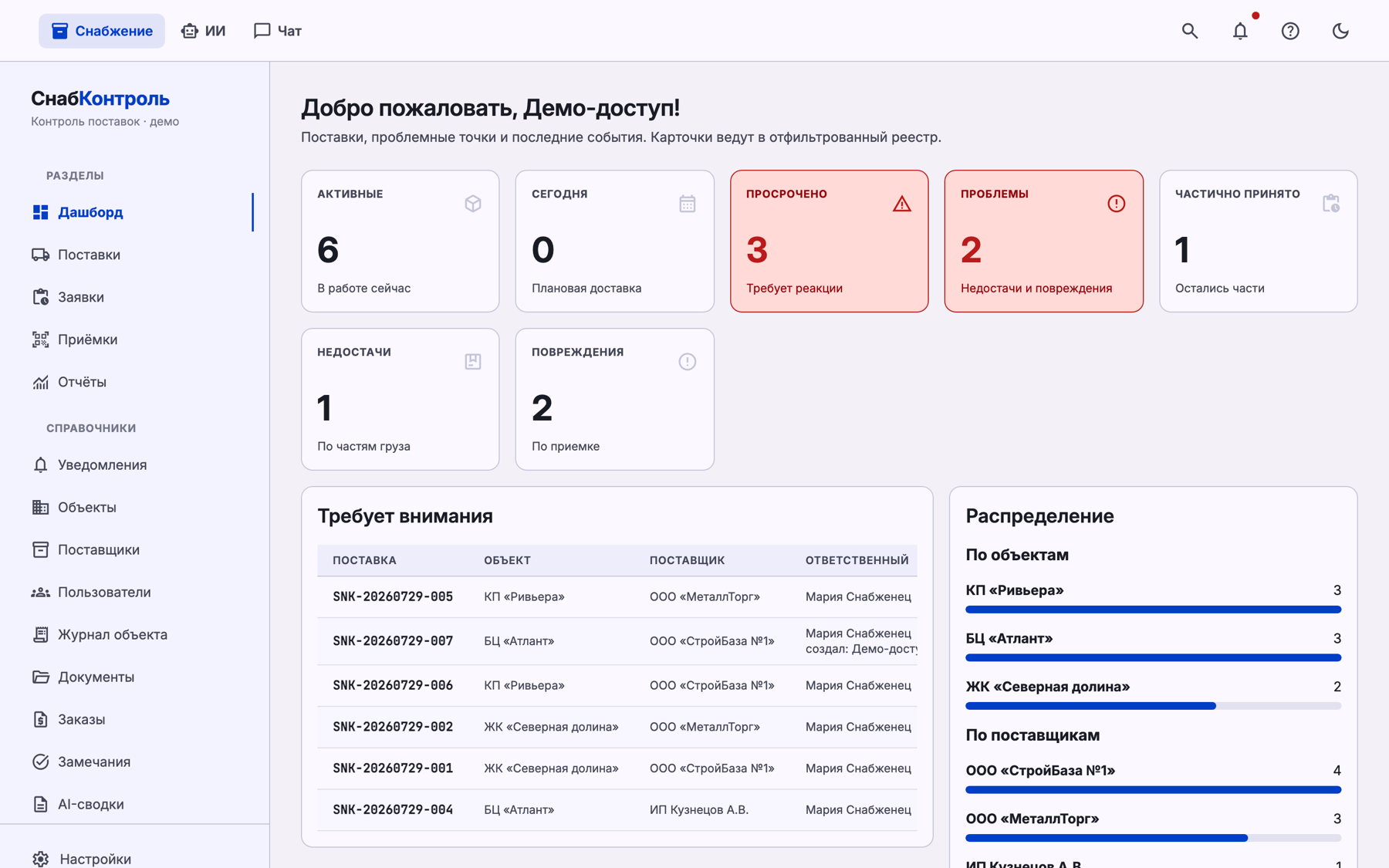Viewport: 1389px width, 868px height.
Task: Open the Недостачи card
Action: pos(400,399)
